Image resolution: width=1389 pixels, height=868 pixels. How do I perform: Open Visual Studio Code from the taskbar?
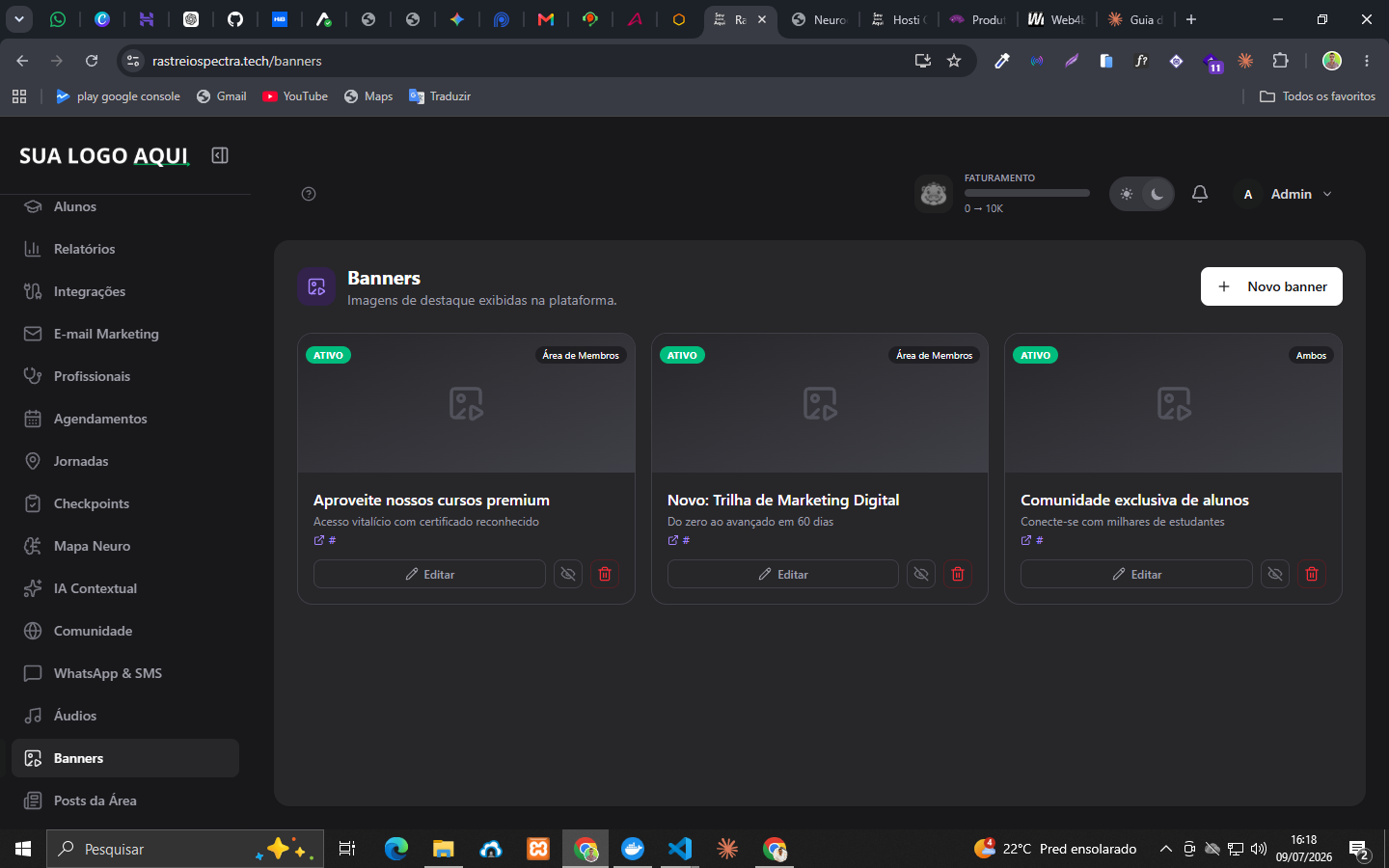680,849
